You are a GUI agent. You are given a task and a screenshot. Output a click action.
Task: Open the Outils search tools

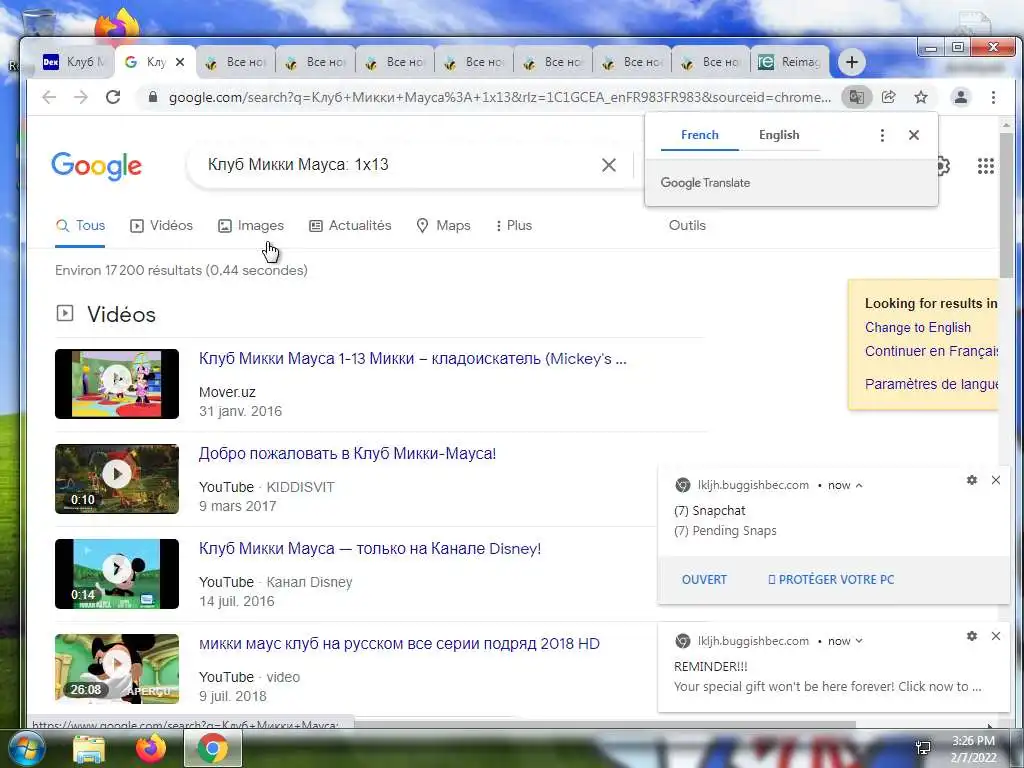(687, 226)
